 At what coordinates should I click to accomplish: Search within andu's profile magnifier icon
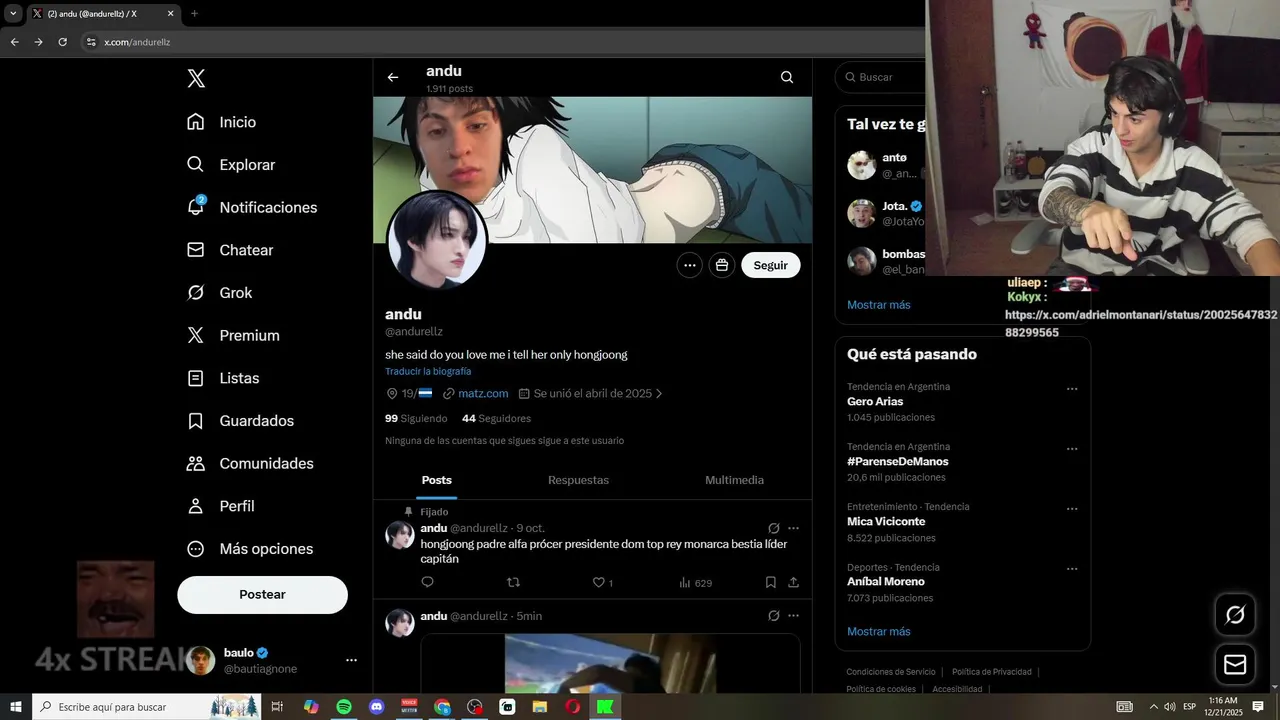[787, 77]
